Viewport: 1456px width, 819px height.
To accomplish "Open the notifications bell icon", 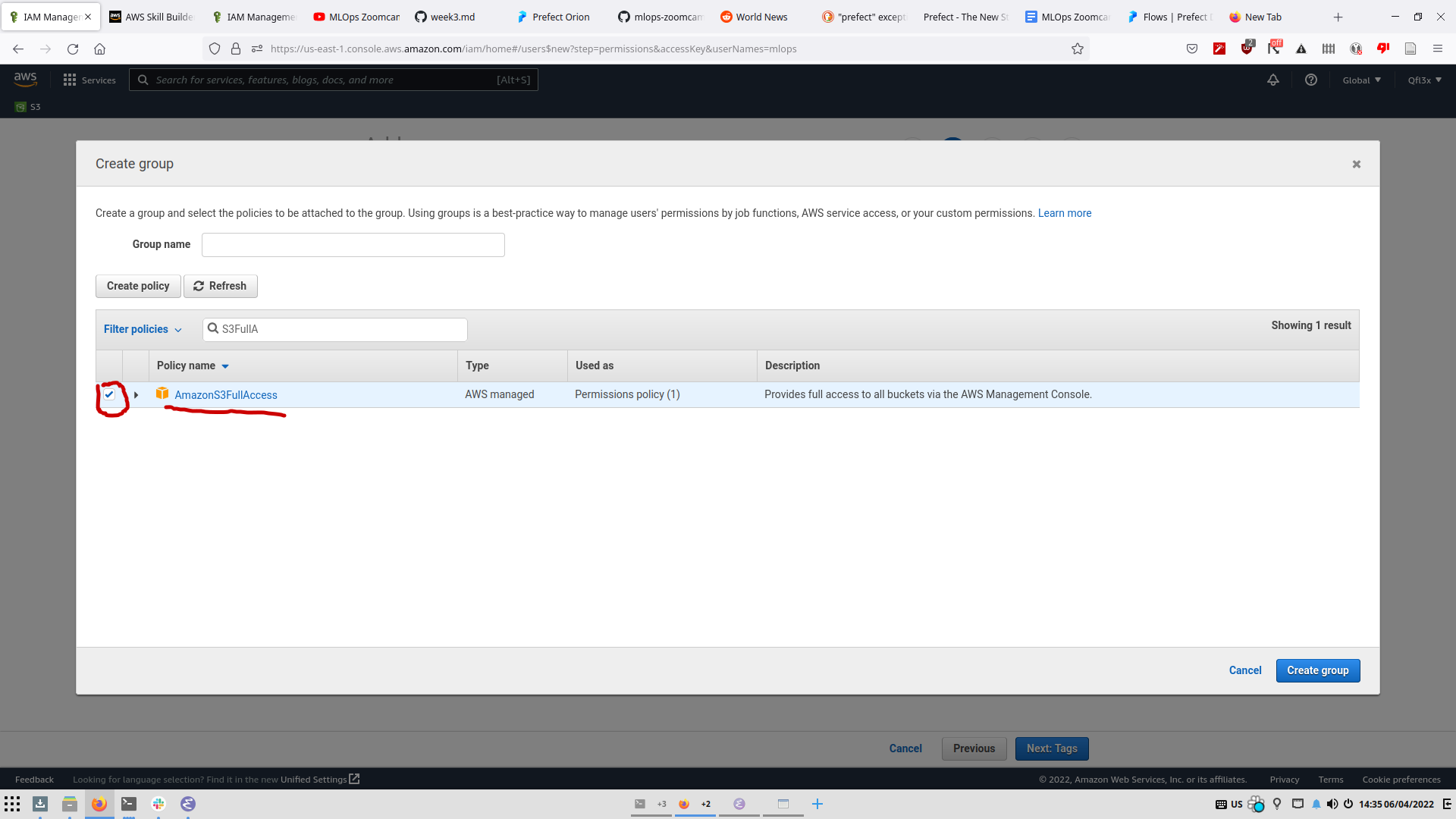I will point(1273,80).
